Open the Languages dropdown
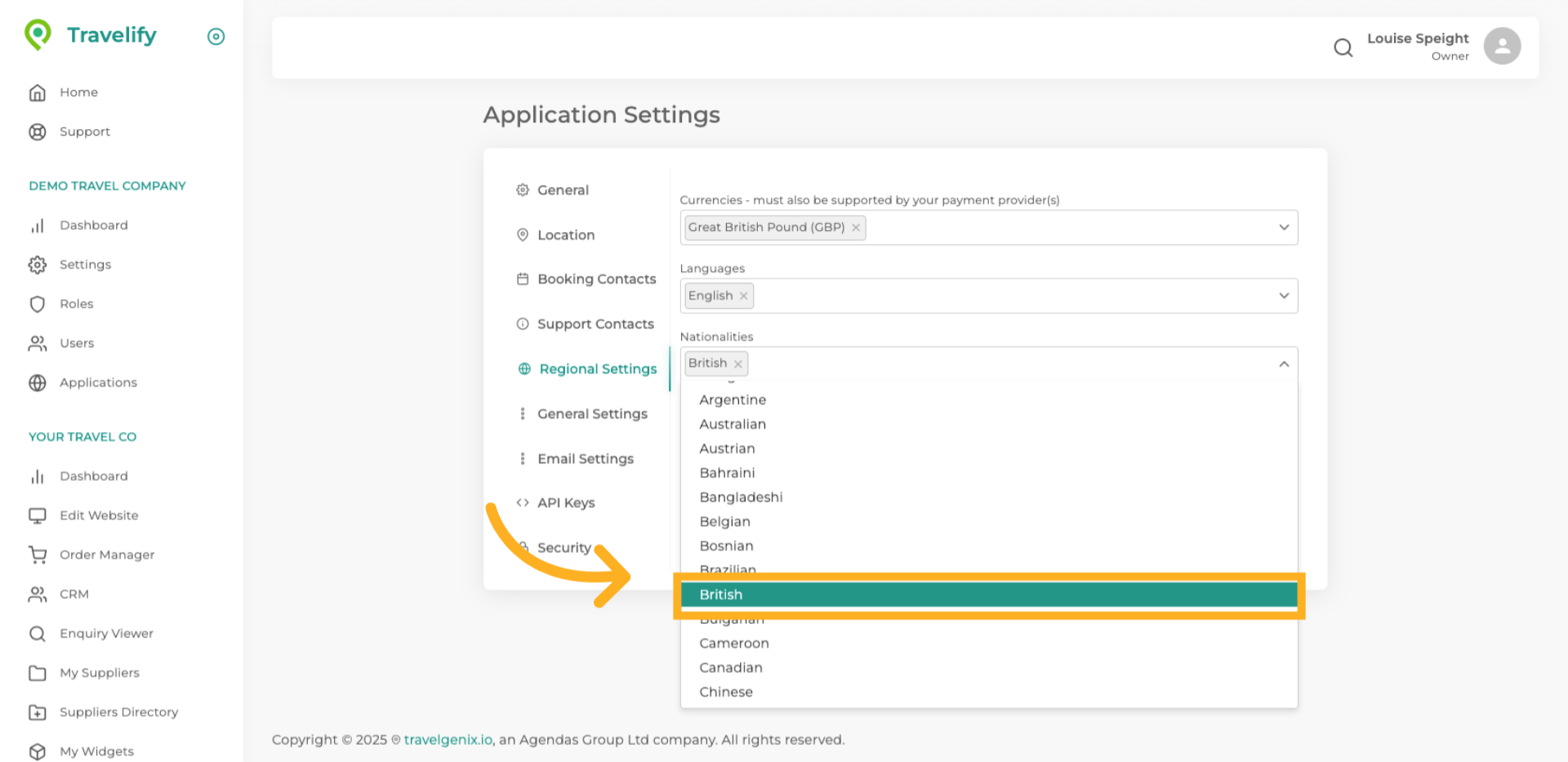The width and height of the screenshot is (1568, 762). click(1283, 296)
